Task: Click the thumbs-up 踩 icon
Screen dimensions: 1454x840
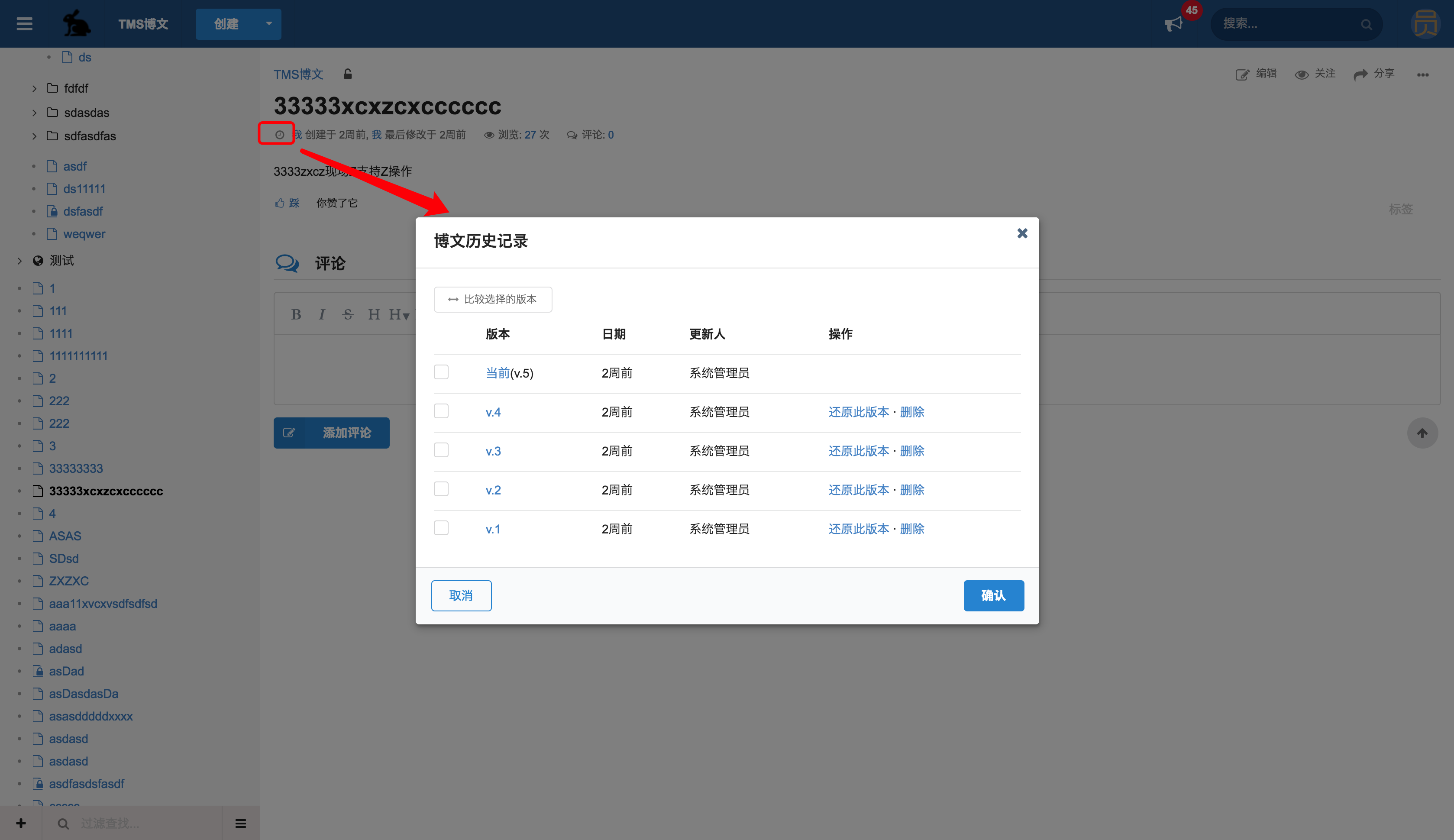Action: 280,203
